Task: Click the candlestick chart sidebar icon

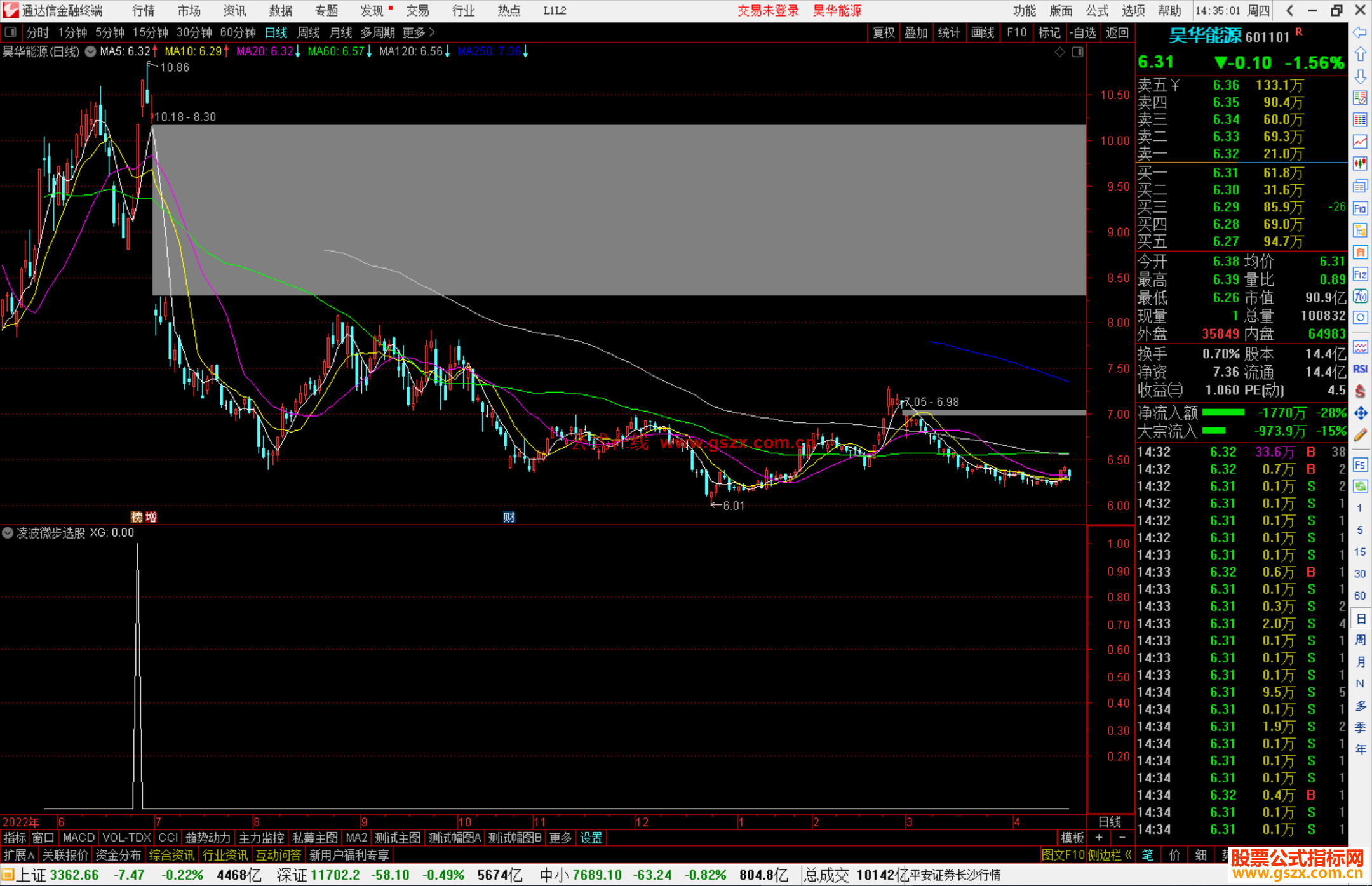Action: (1360, 164)
